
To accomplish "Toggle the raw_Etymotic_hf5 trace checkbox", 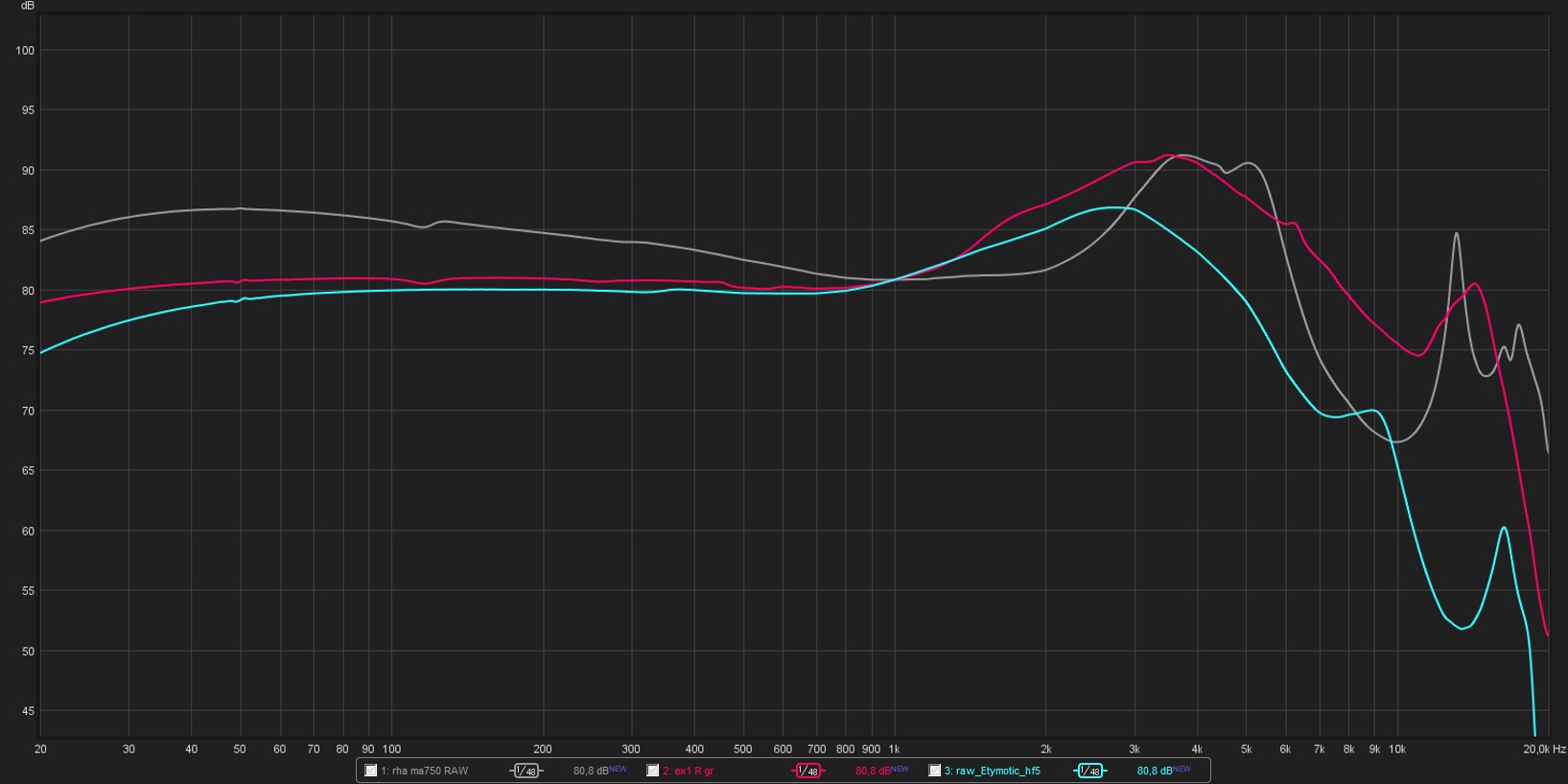I will pos(935,771).
